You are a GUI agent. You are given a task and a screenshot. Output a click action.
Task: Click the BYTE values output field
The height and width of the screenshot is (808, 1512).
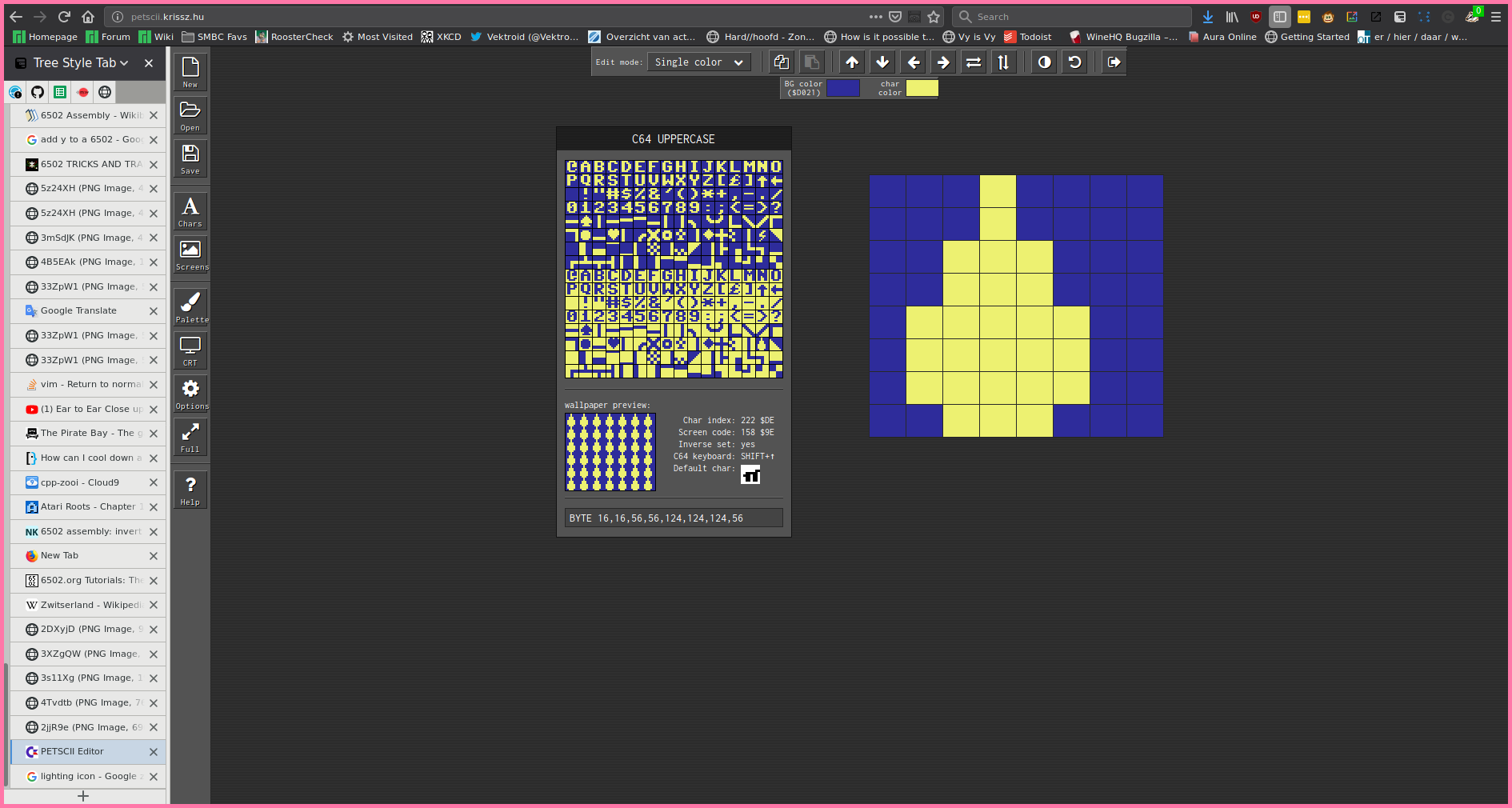pos(673,518)
